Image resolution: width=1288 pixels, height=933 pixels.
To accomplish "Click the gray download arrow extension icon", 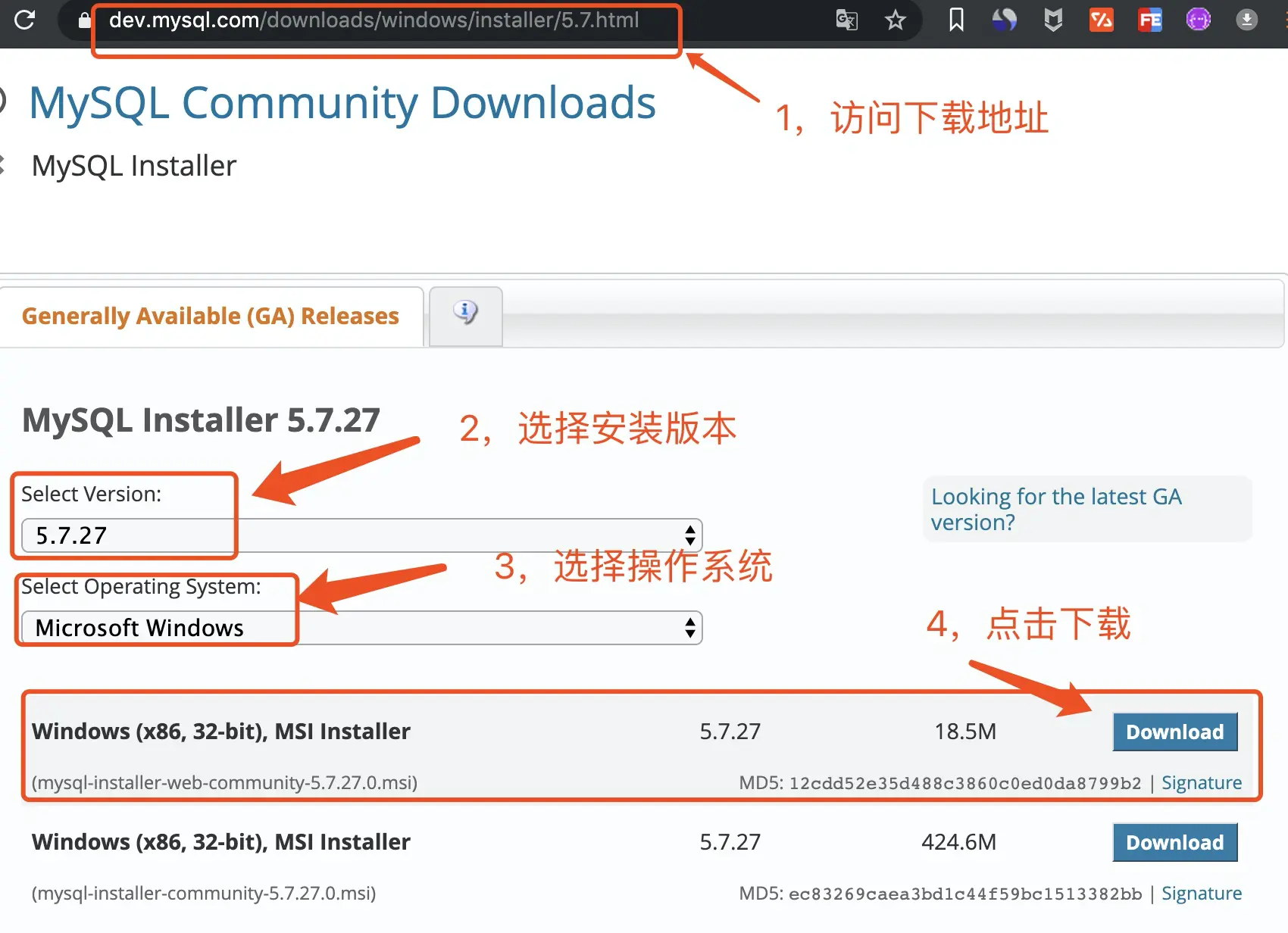I will [1247, 20].
